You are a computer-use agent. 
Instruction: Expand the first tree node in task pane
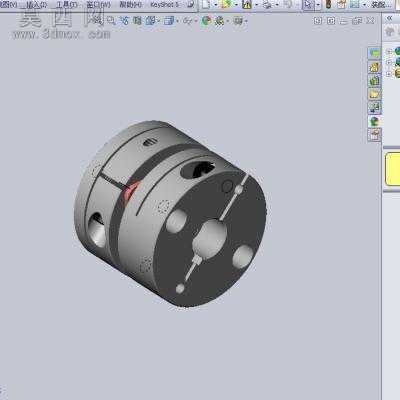tap(389, 51)
